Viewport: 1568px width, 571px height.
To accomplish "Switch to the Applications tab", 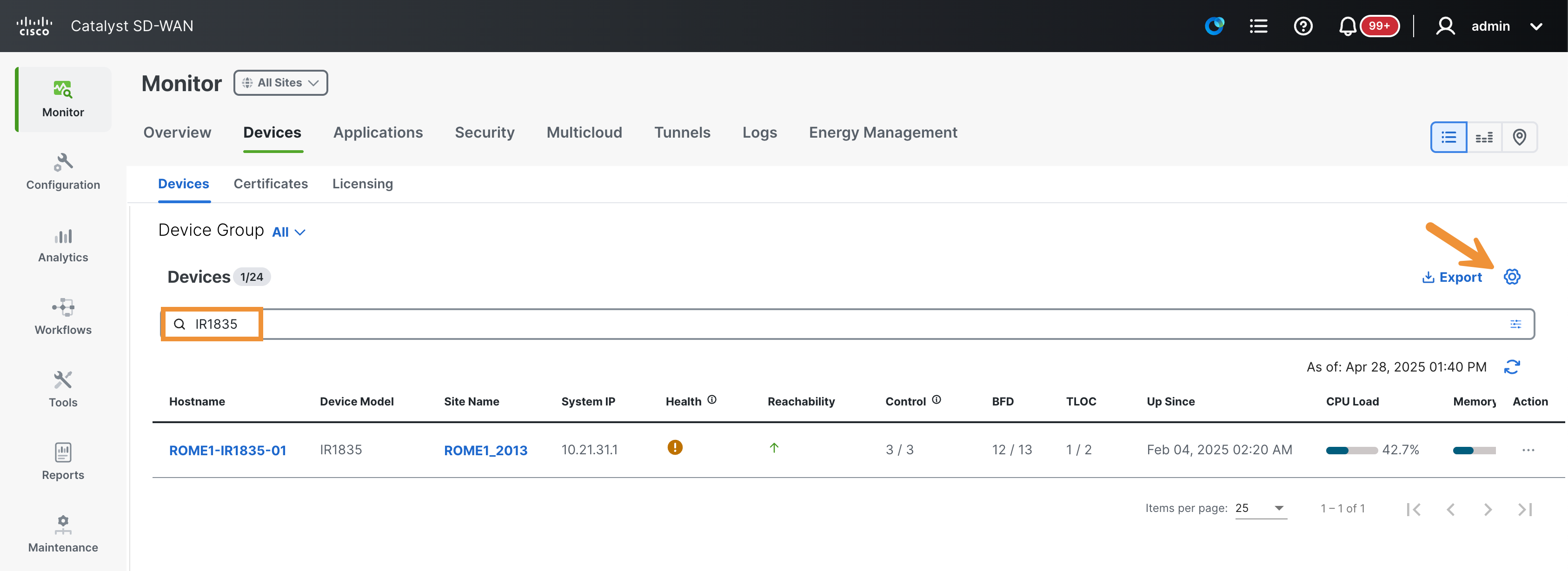I will pyautogui.click(x=378, y=133).
